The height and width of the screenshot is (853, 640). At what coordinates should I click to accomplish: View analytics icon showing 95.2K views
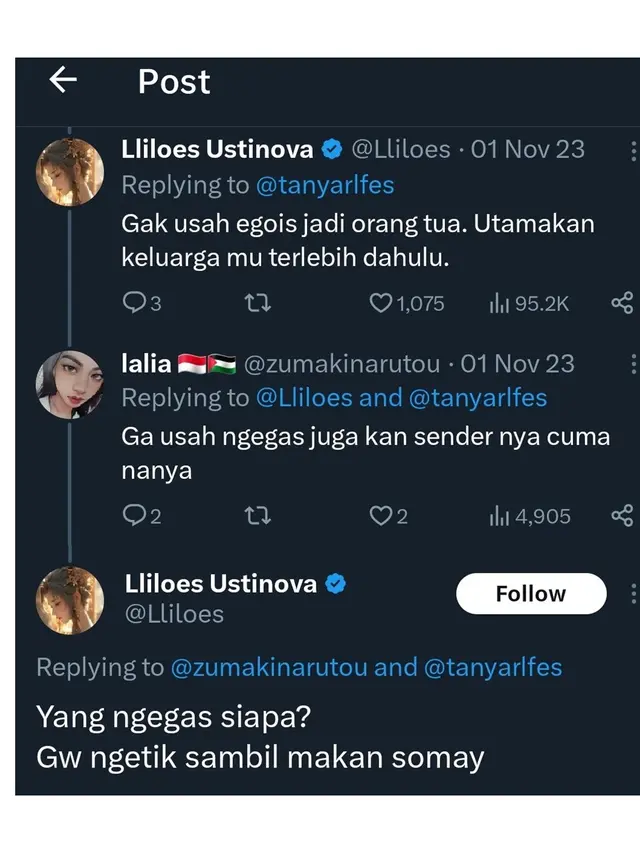click(497, 302)
